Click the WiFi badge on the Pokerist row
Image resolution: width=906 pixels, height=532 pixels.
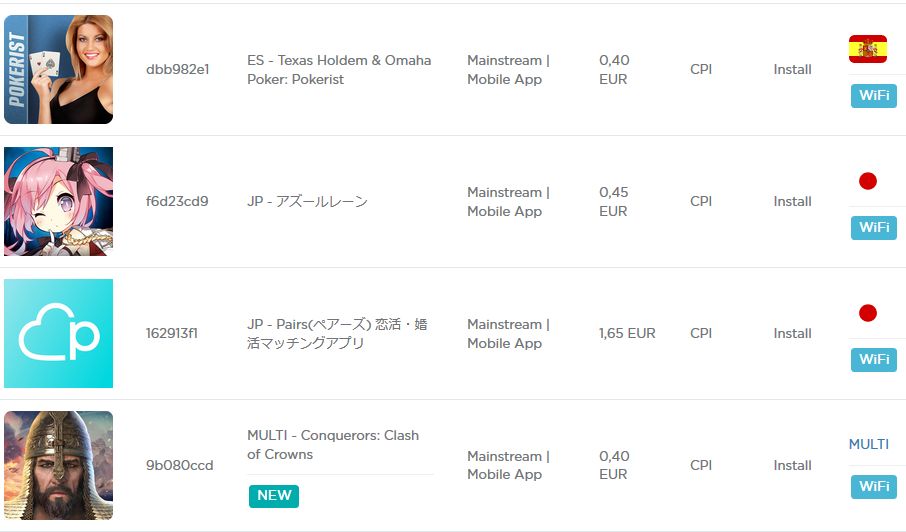[874, 95]
